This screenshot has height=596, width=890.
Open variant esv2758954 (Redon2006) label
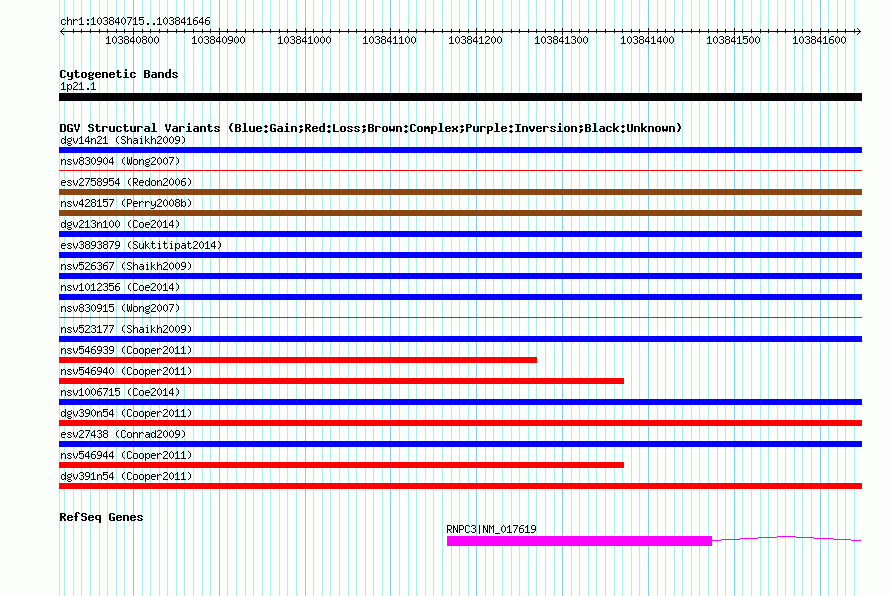tap(126, 182)
